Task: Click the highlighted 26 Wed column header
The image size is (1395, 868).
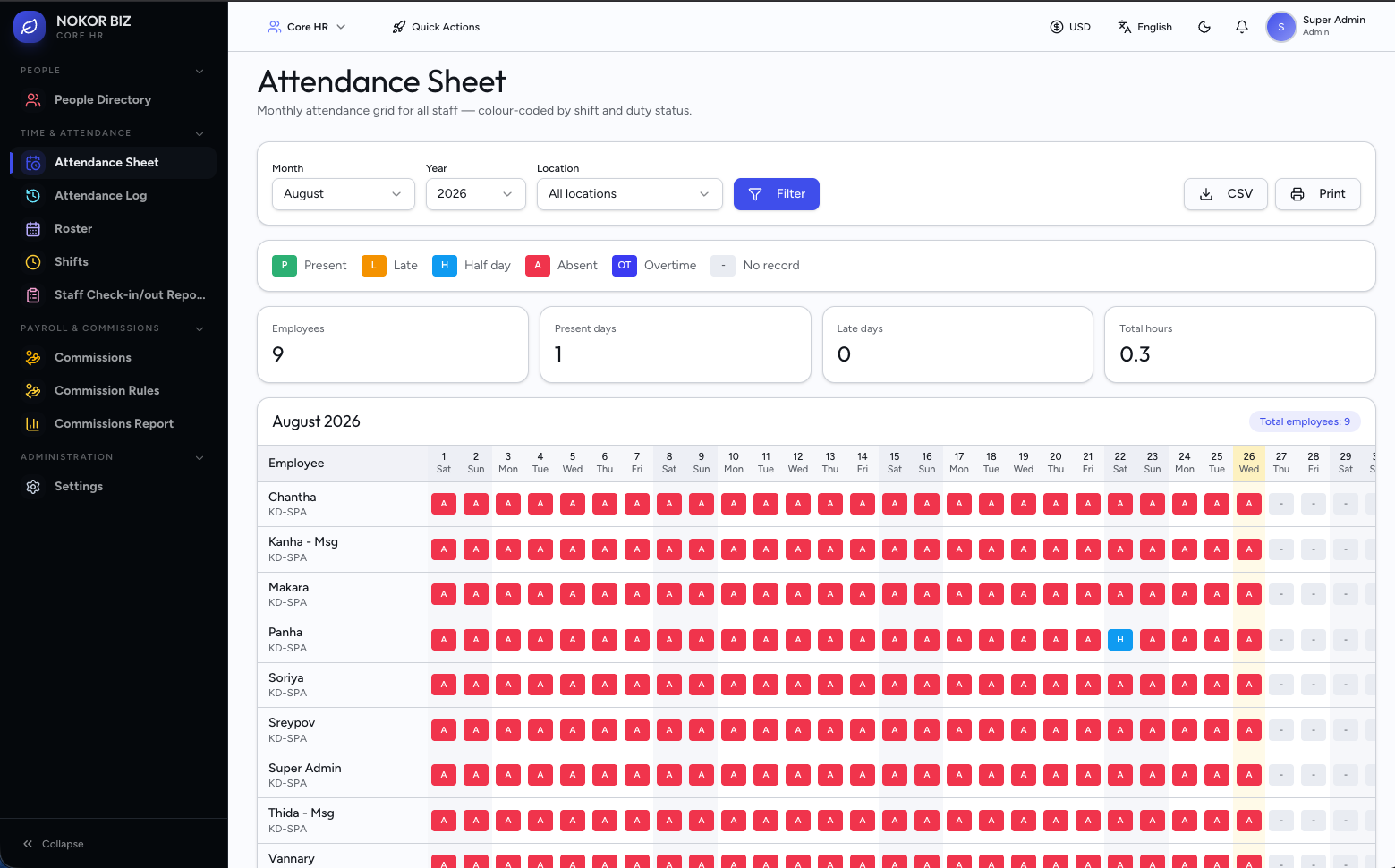Action: pos(1249,463)
